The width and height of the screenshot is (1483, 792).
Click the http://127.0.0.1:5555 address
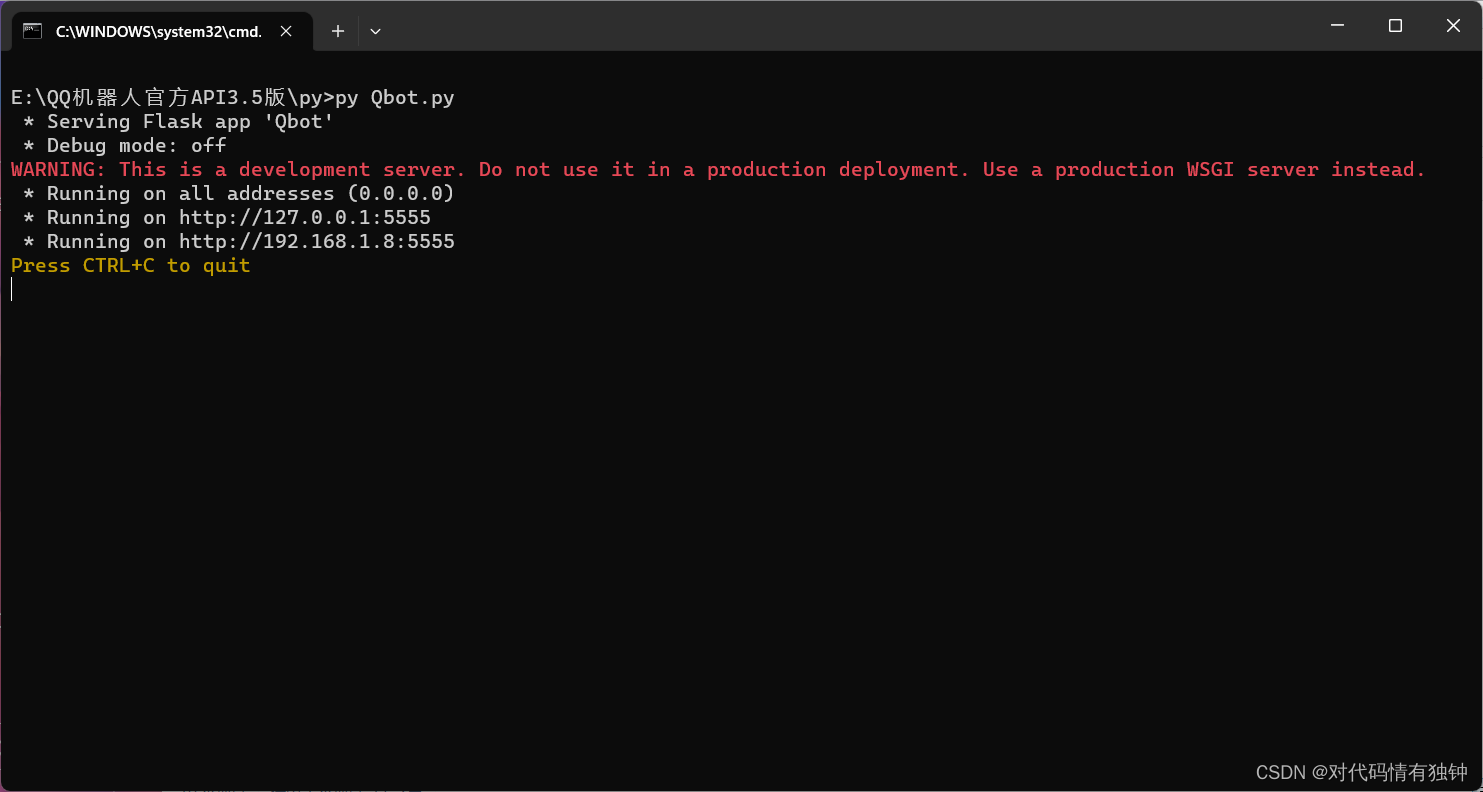[304, 217]
